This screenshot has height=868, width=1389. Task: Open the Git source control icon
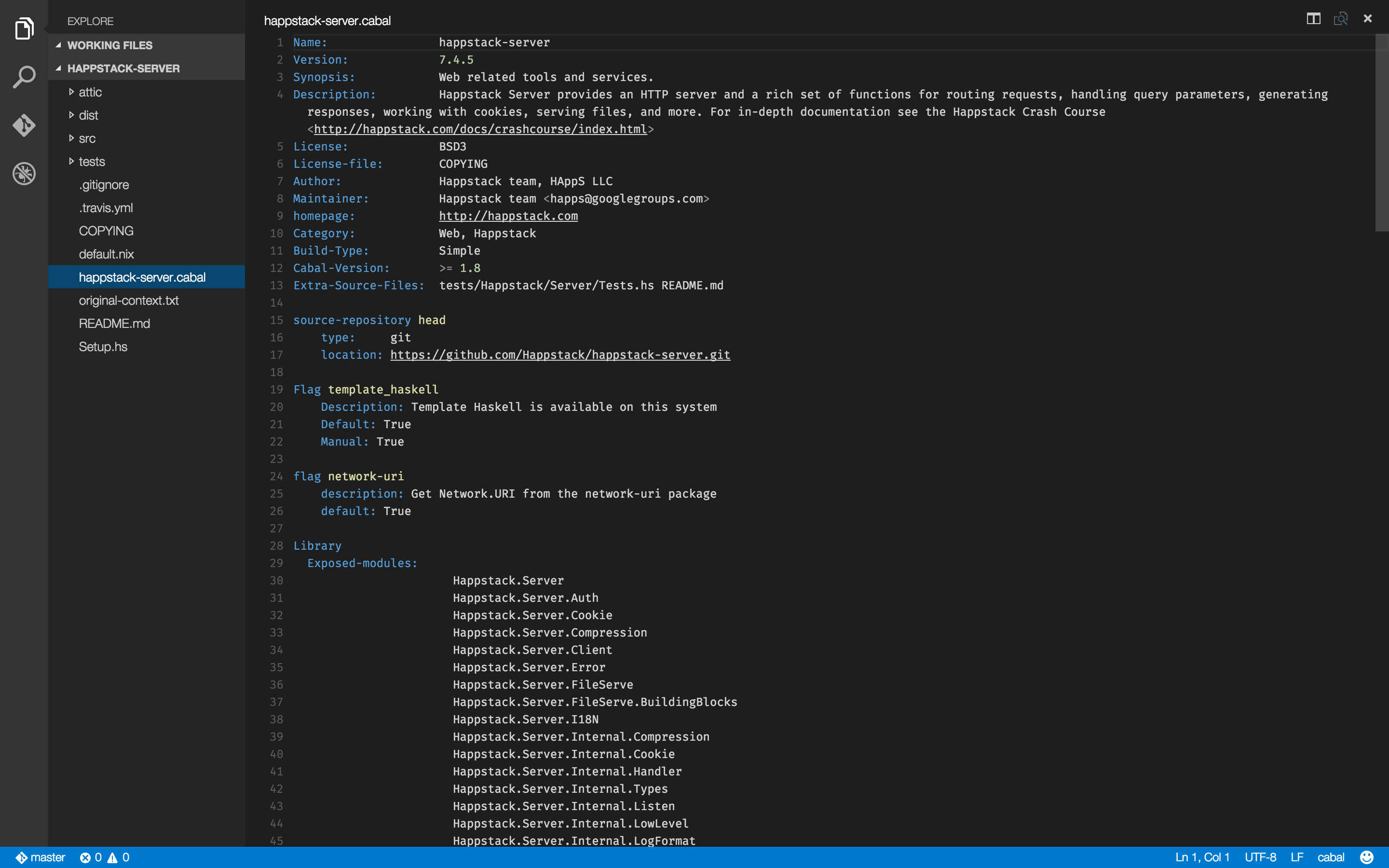click(x=24, y=125)
